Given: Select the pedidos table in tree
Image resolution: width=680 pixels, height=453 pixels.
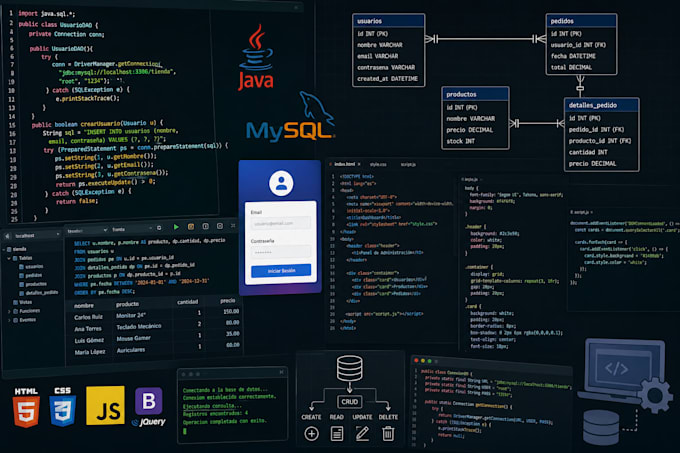Looking at the screenshot, I should 30,275.
